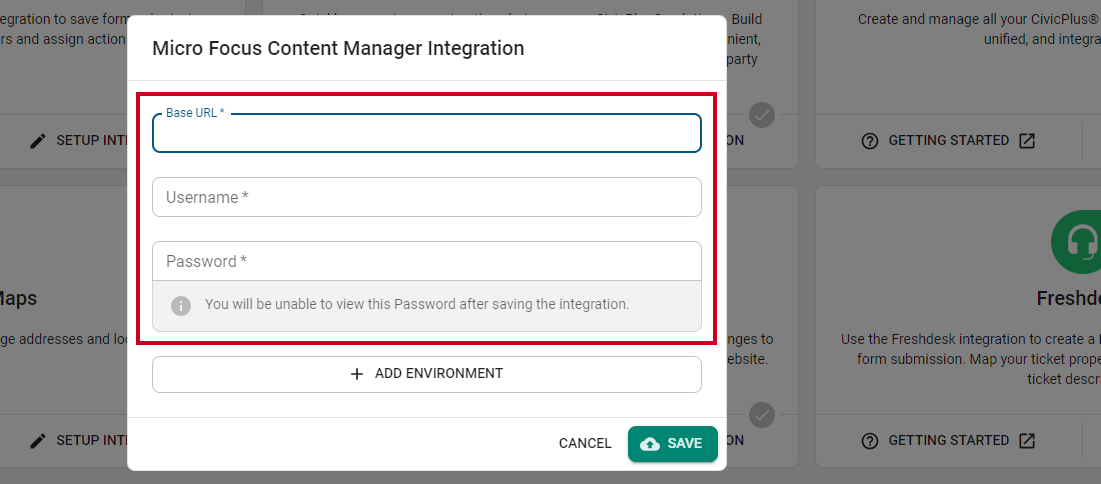This screenshot has width=1101, height=484.
Task: Click the Base URL input field
Action: [426, 133]
